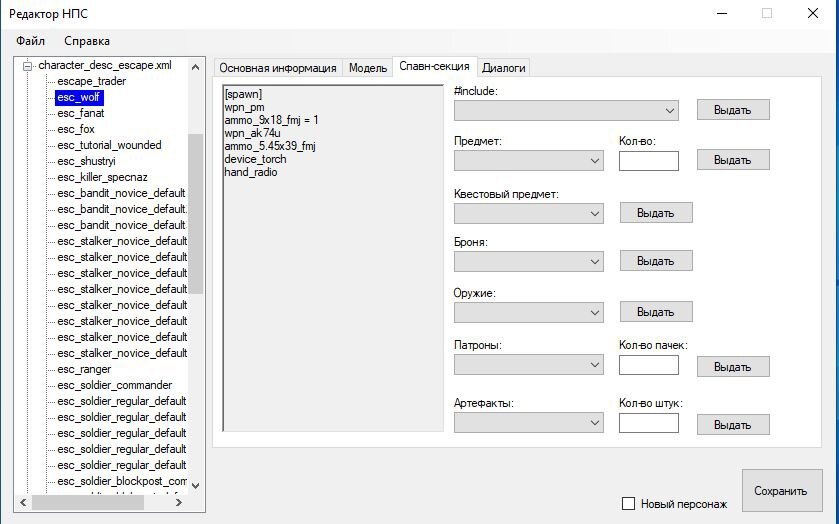
Task: Click the tree's vertical scrollbar down arrow
Action: coord(195,485)
